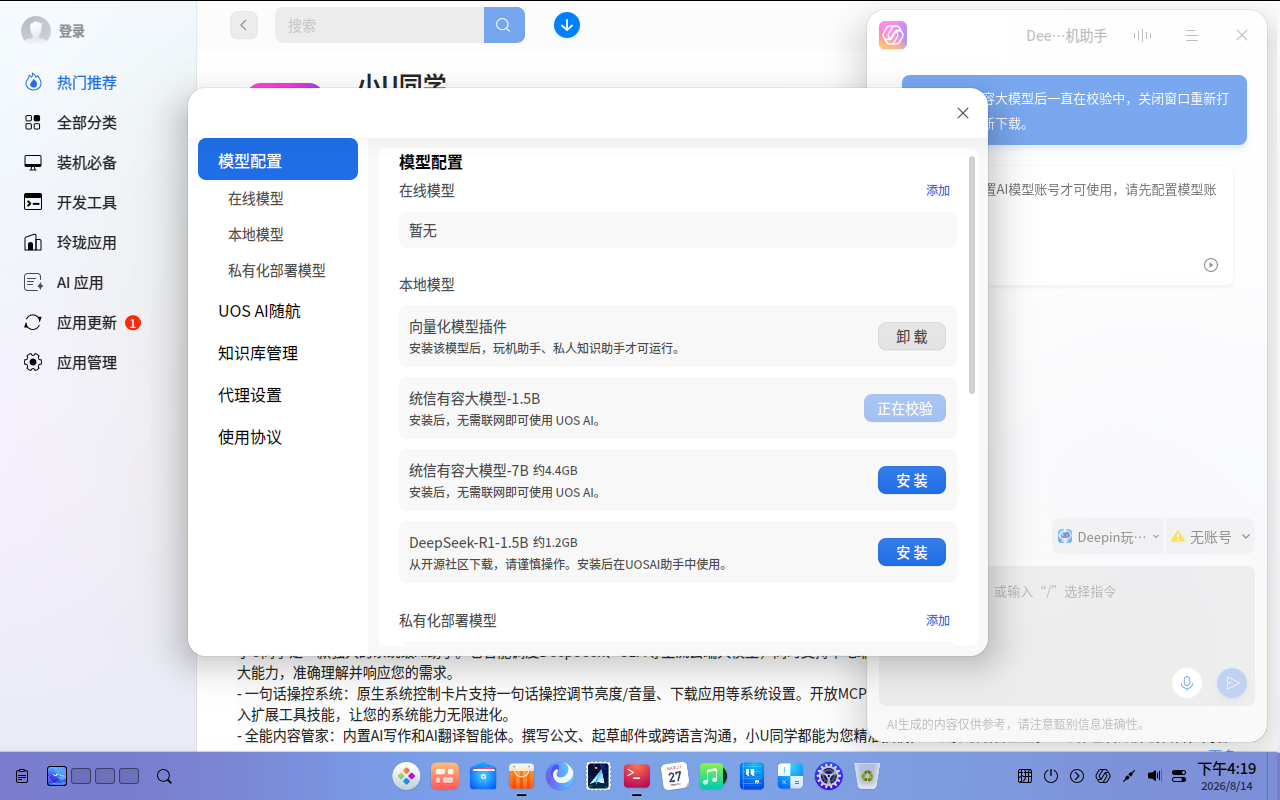Open the hamburger menu in the assistant window
The width and height of the screenshot is (1280, 800).
[x=1192, y=35]
